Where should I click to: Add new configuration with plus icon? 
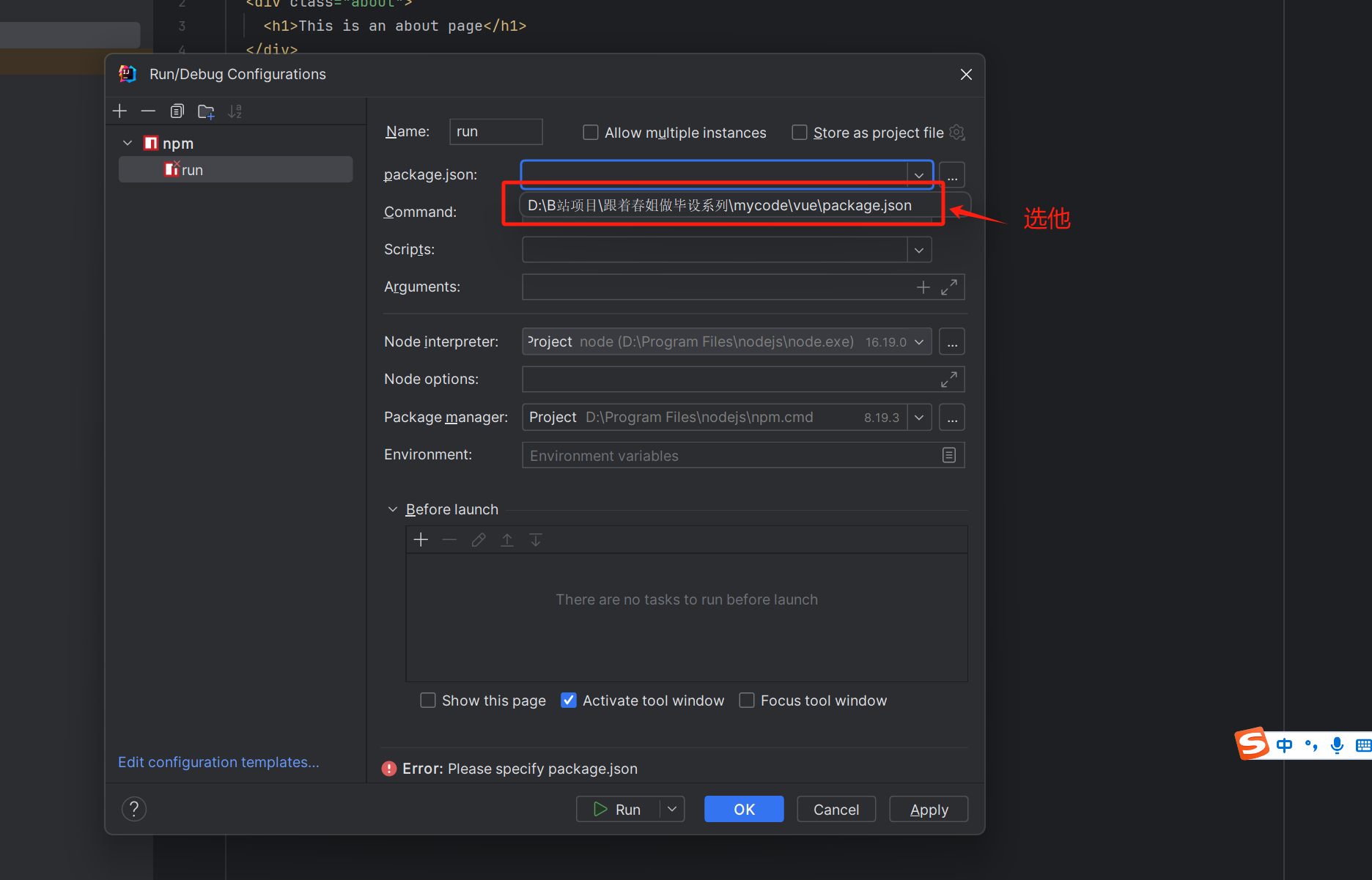[120, 111]
